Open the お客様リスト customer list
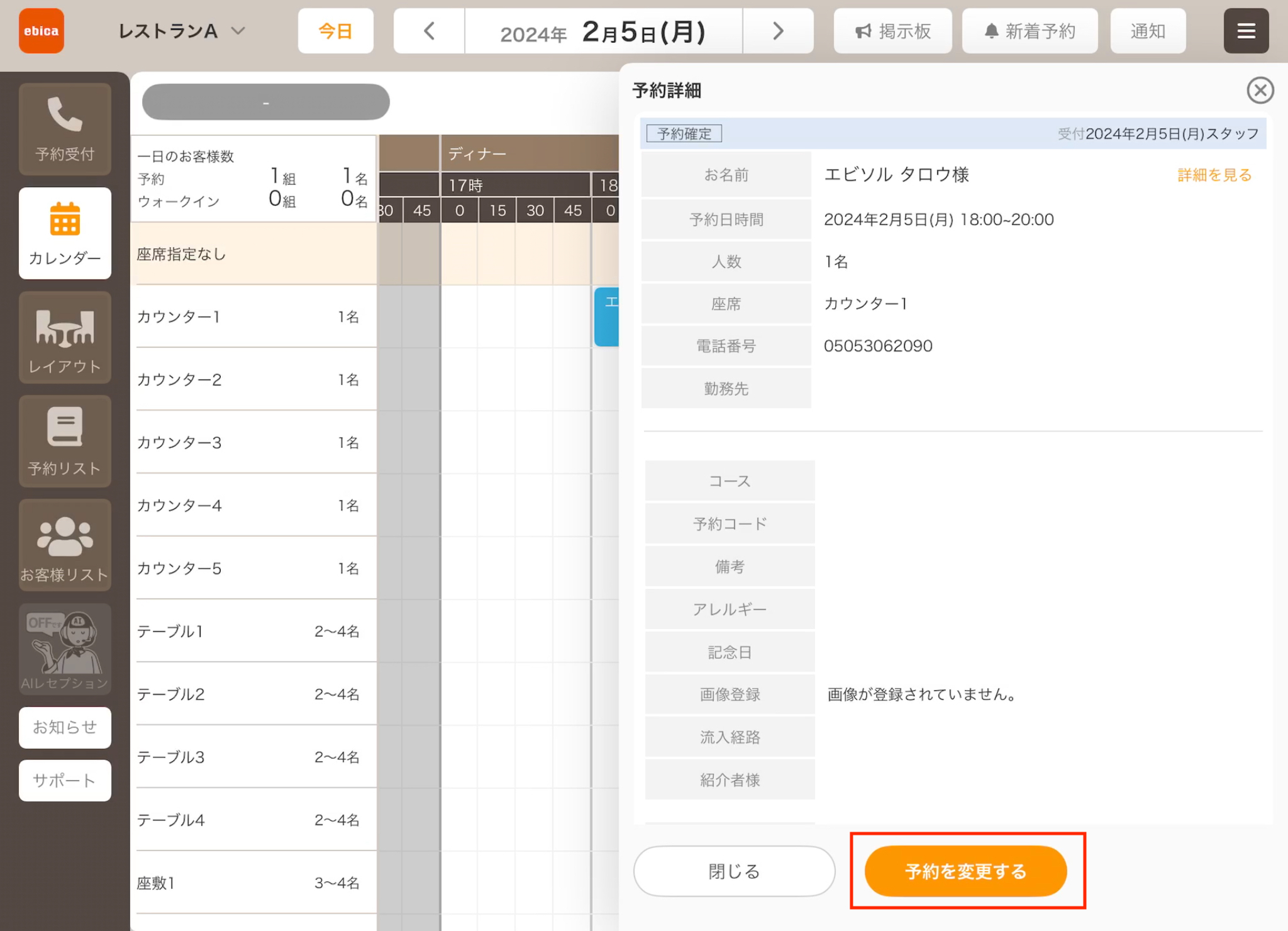 [65, 545]
